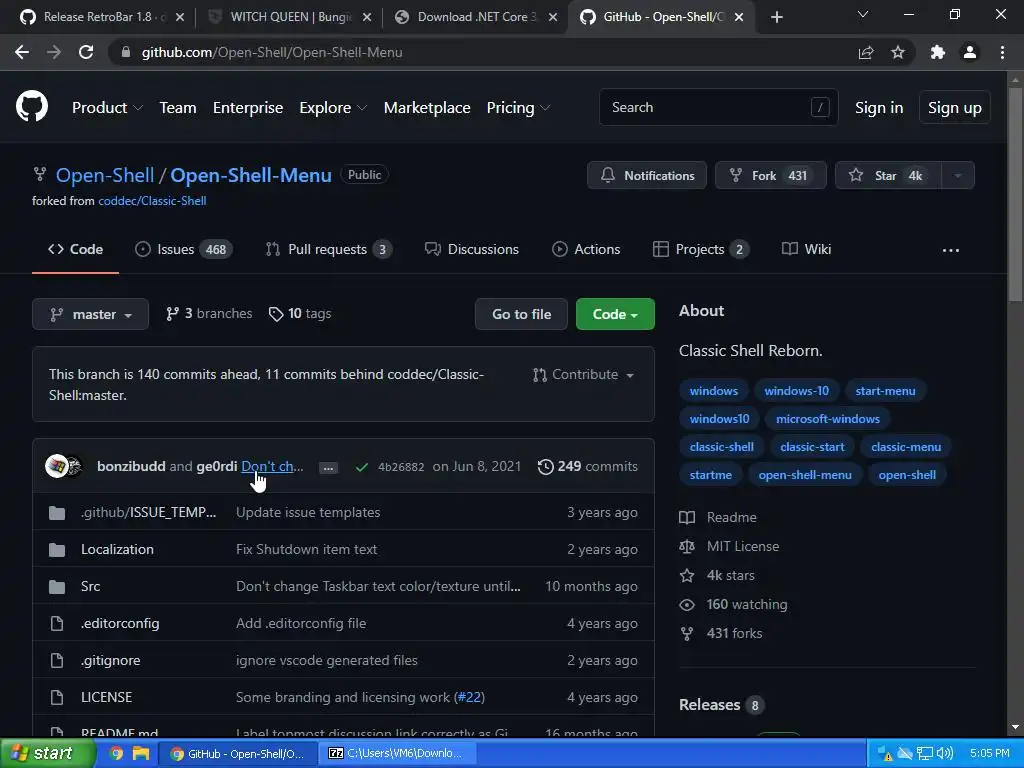The width and height of the screenshot is (1024, 768).
Task: Click the network icon in system tray
Action: pos(925,753)
